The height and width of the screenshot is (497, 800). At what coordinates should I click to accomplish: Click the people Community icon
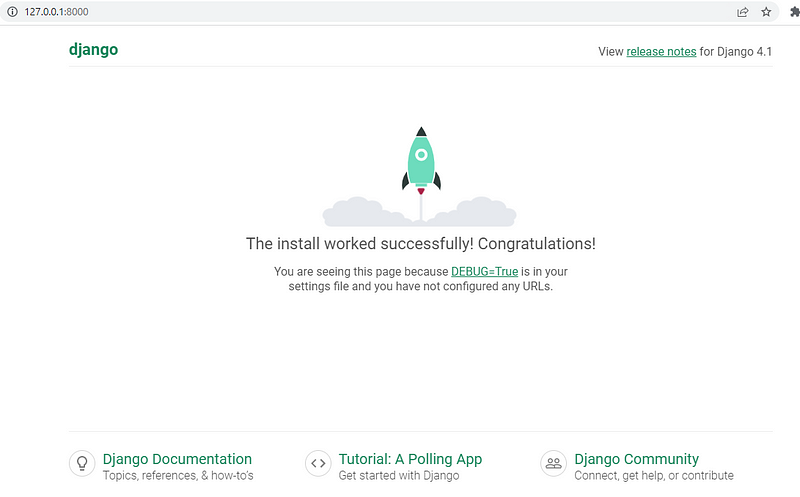click(554, 463)
